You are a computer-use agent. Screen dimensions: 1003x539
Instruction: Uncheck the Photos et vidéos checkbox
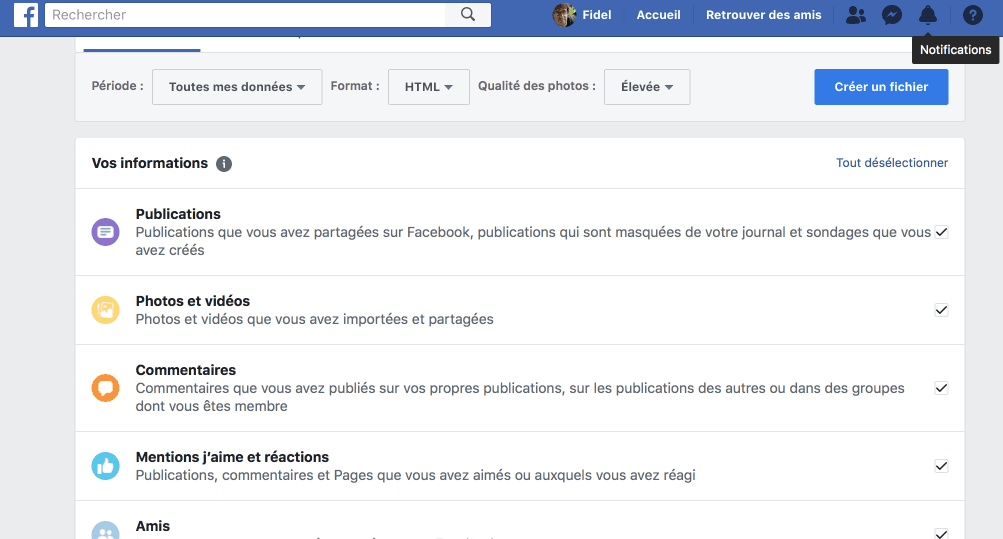point(941,310)
